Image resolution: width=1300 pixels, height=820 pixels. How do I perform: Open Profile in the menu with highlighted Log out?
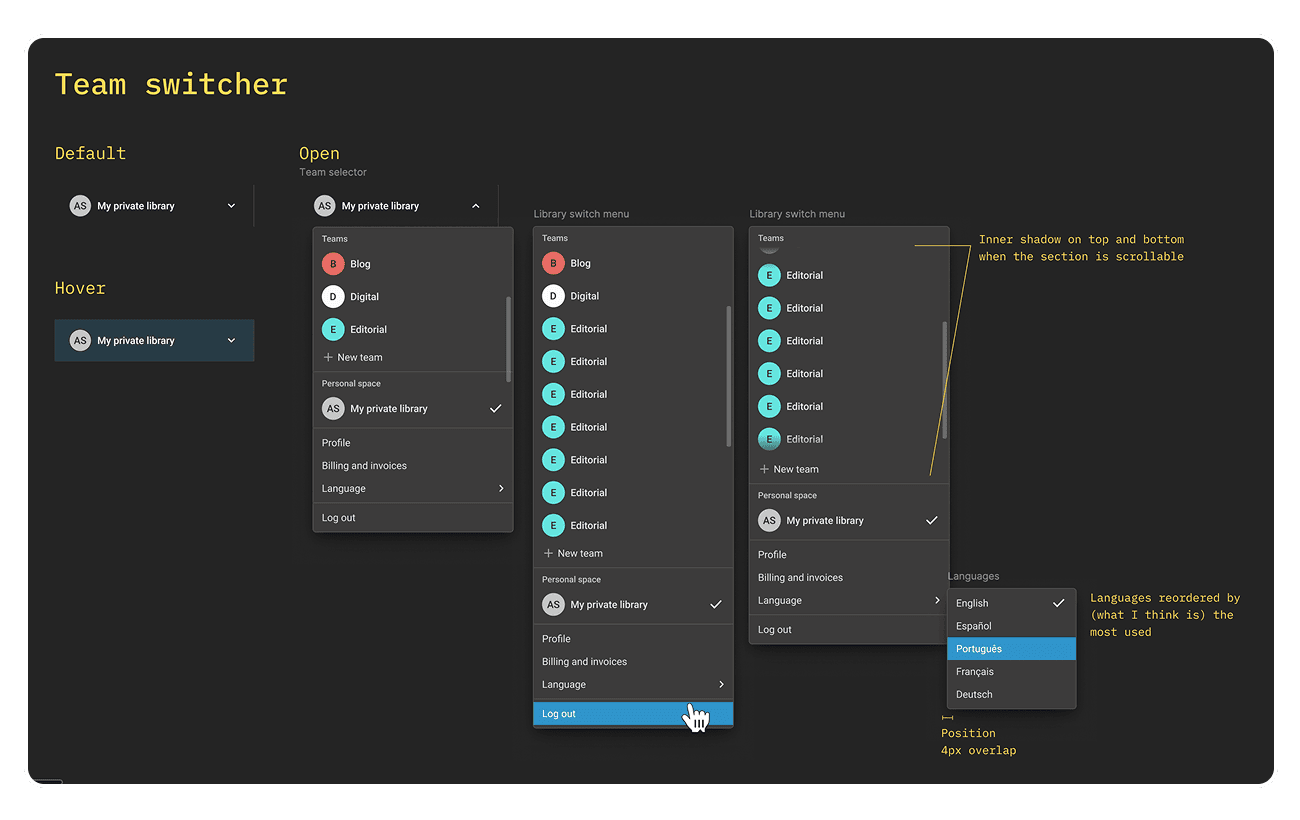click(632, 639)
